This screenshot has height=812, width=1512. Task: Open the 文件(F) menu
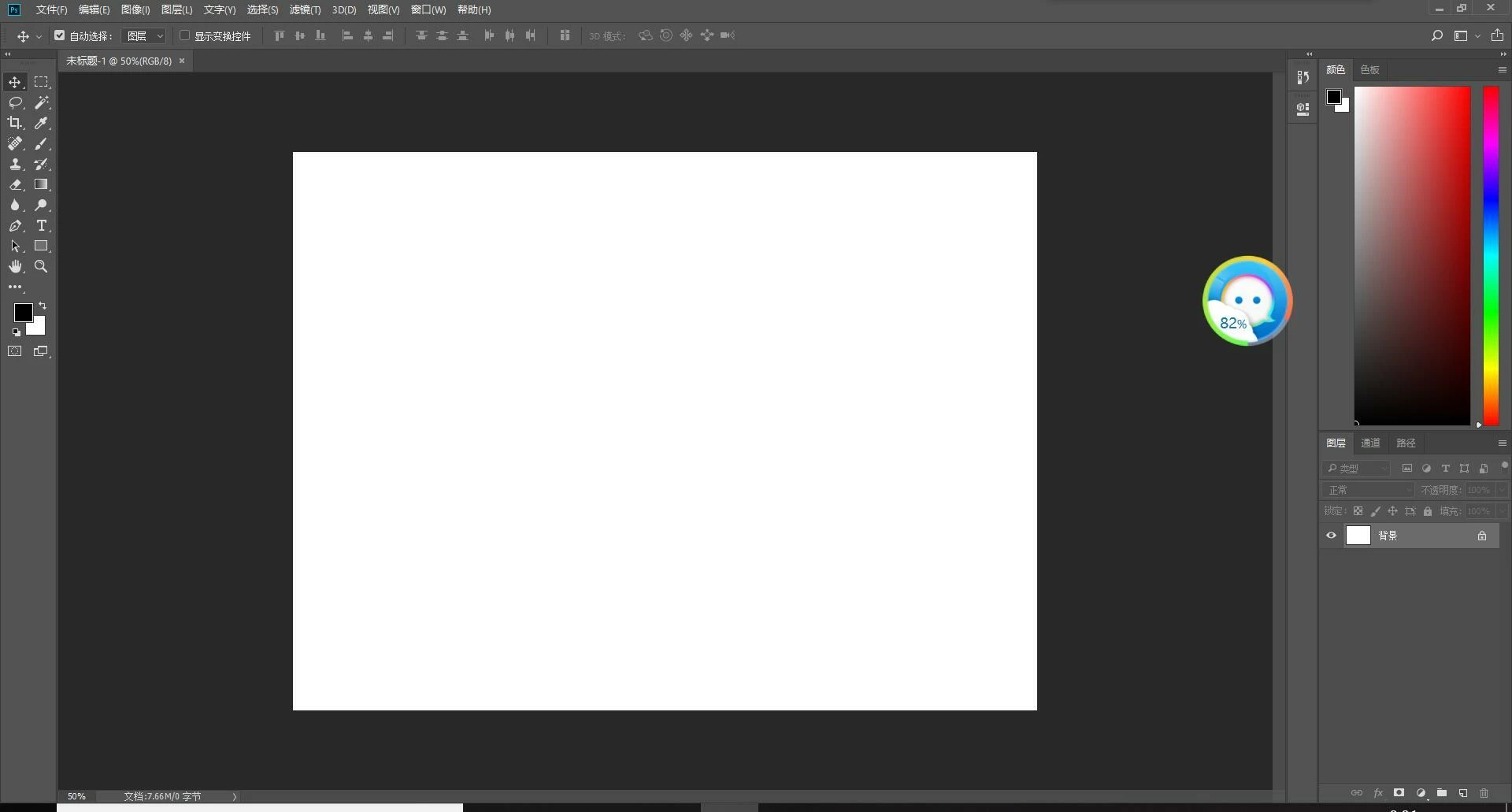tap(51, 10)
